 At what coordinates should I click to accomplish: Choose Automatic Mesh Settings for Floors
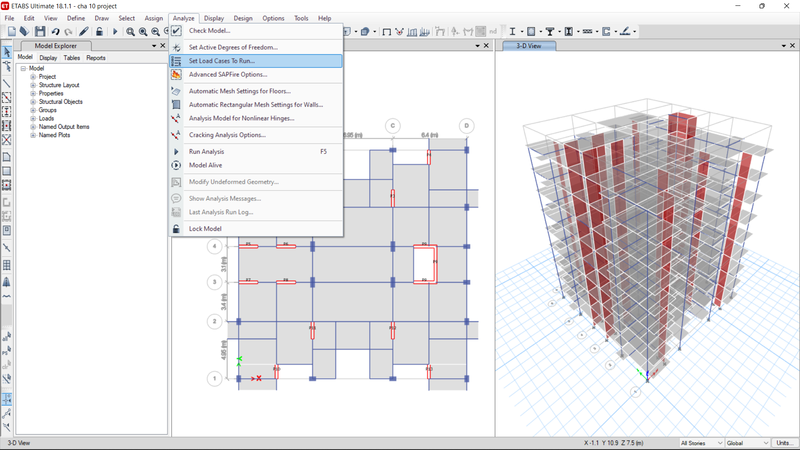click(256, 91)
